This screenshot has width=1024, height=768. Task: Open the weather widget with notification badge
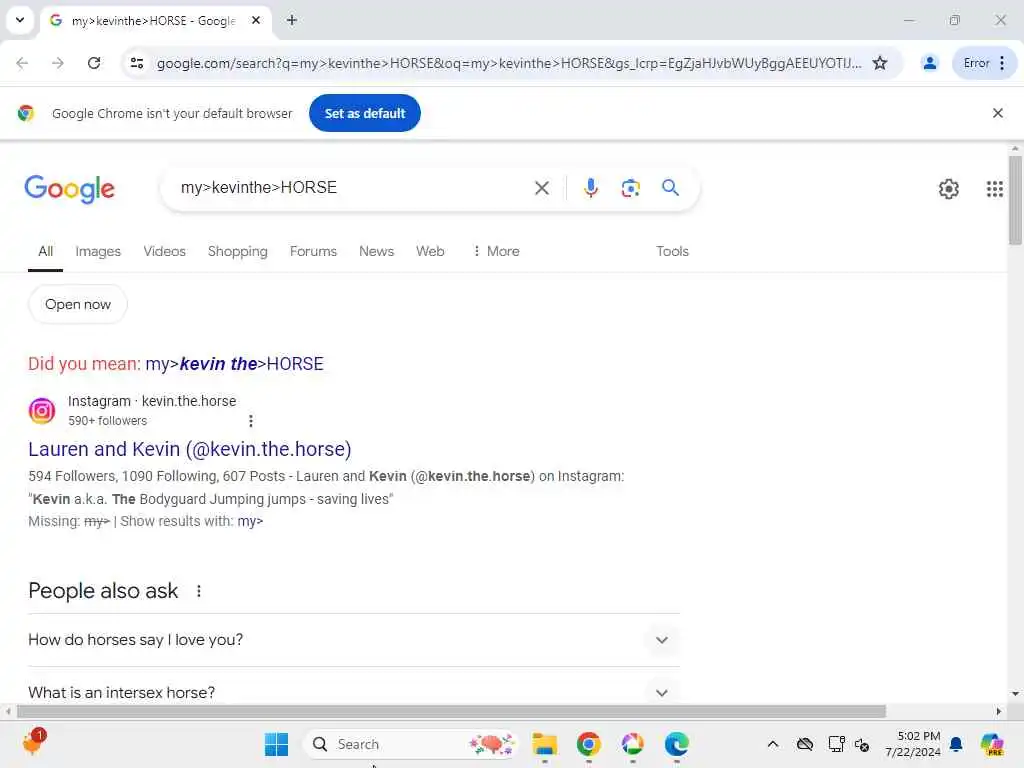coord(33,743)
